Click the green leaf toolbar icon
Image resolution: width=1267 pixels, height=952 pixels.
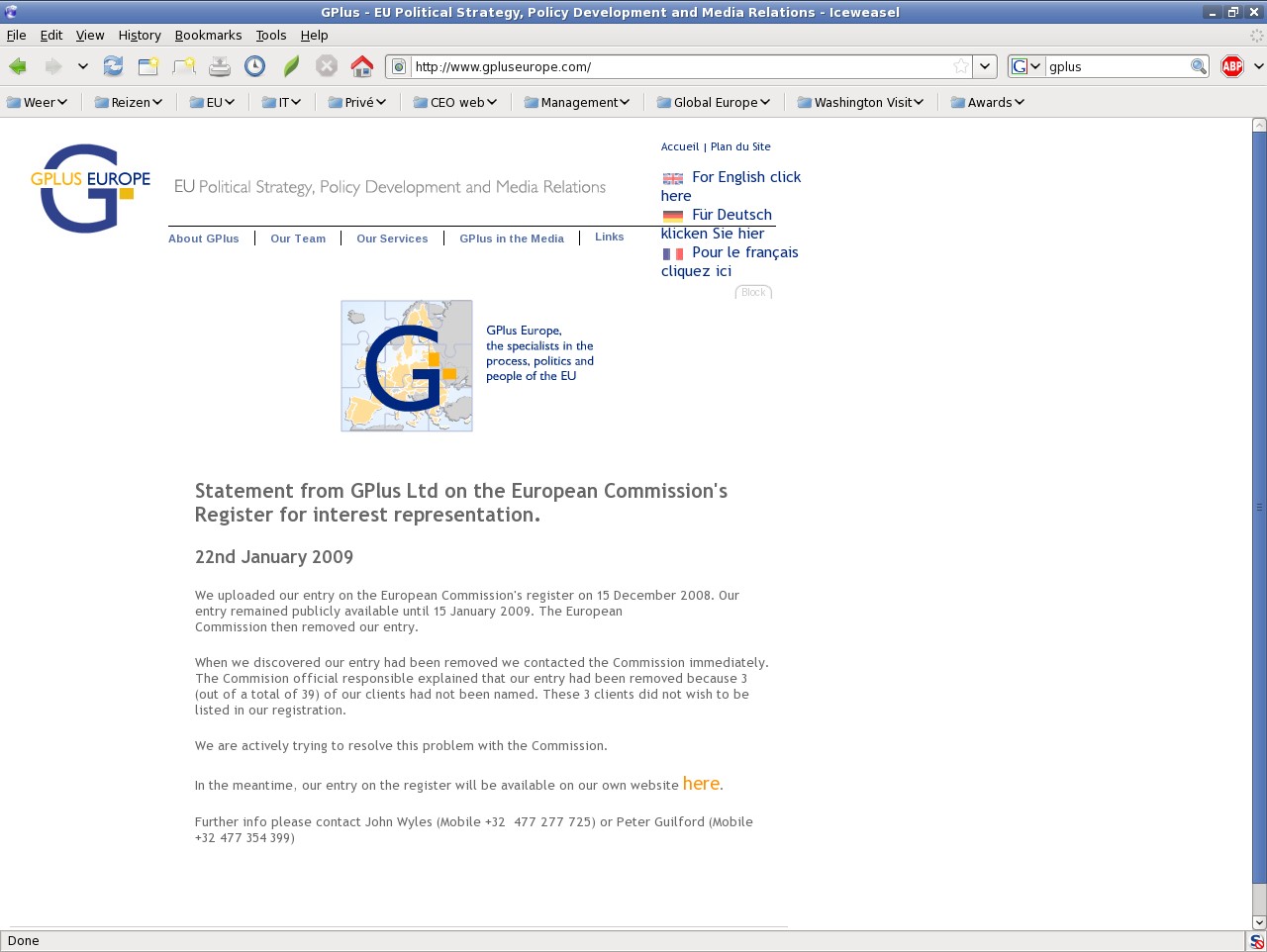(291, 66)
